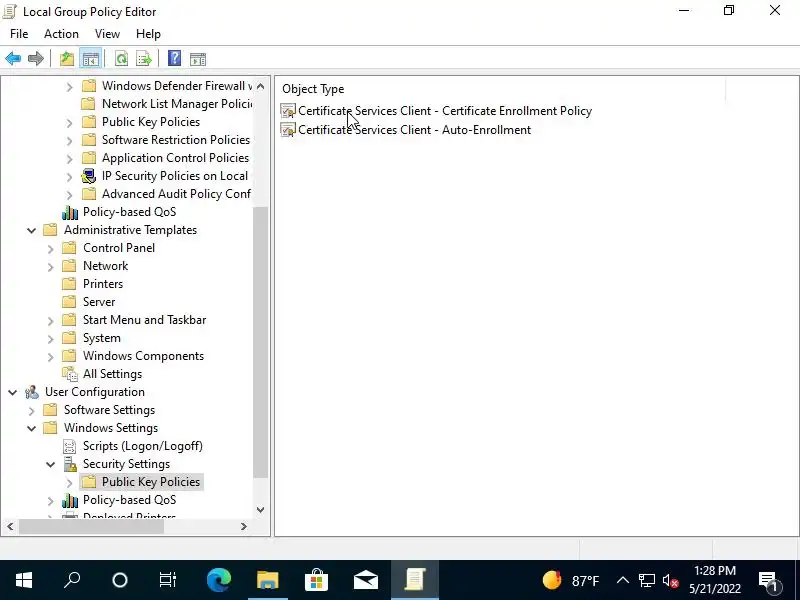
Task: Launch Microsoft Edge from taskbar
Action: click(219, 580)
